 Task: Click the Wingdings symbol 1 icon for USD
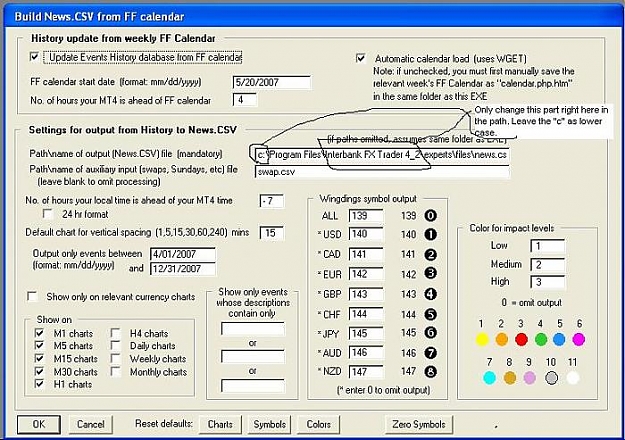pyautogui.click(x=430, y=234)
